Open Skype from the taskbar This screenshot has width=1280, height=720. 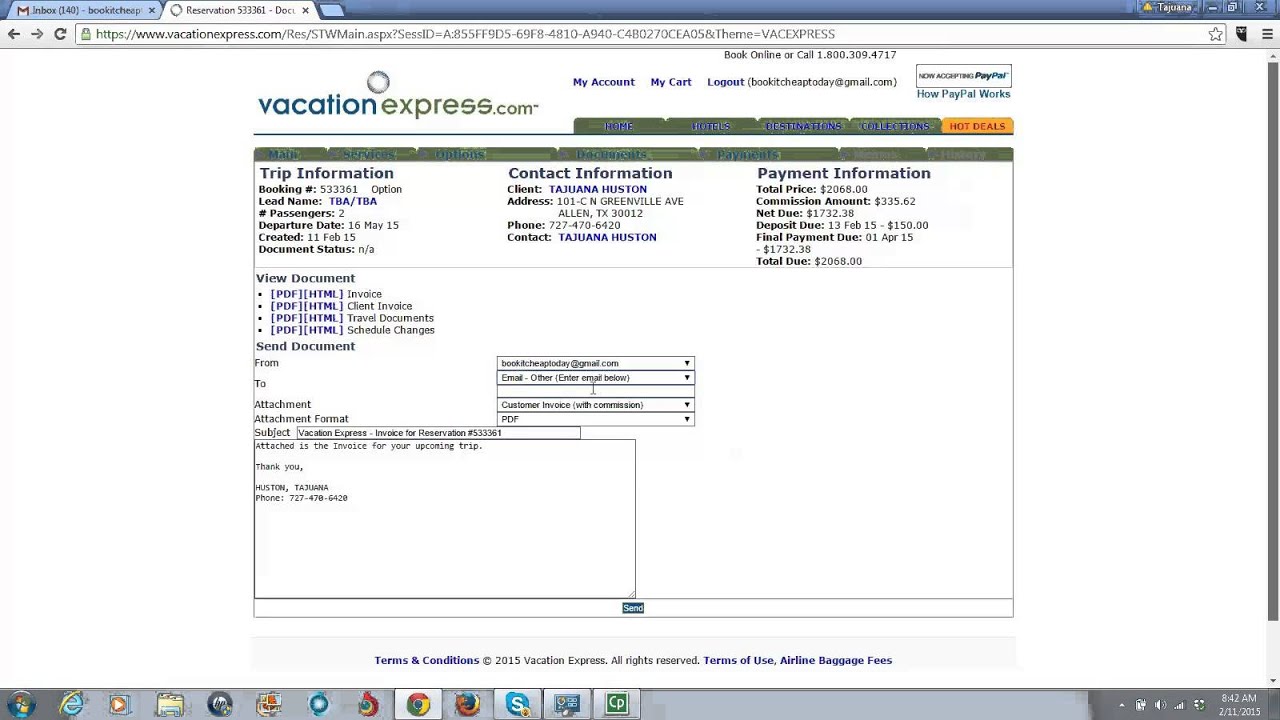[x=517, y=704]
